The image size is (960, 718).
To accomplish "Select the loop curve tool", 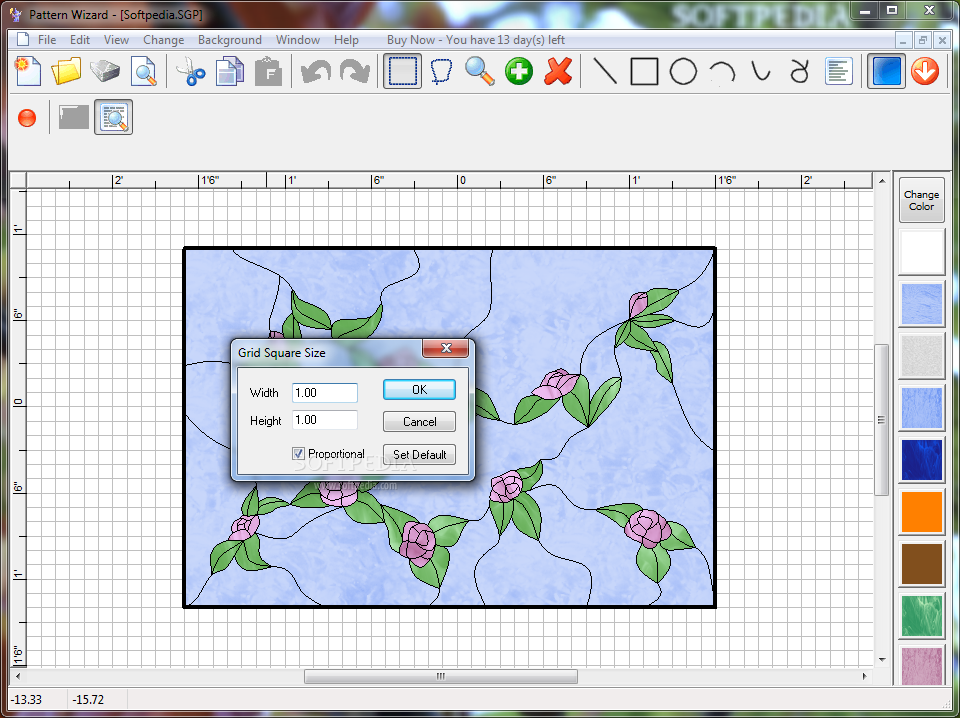I will pos(799,71).
